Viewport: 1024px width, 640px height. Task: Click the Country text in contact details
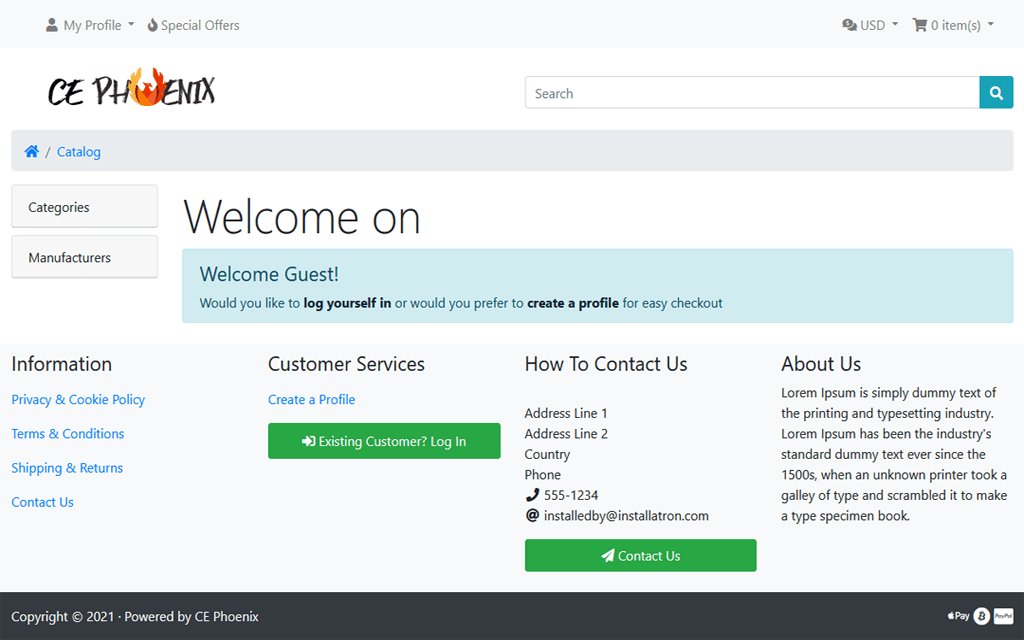(x=547, y=454)
